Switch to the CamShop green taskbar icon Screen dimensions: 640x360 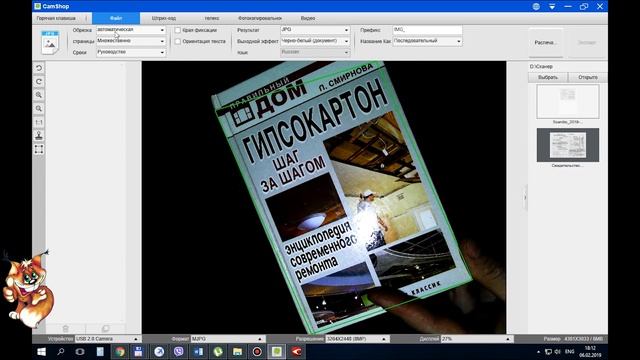click(x=277, y=351)
